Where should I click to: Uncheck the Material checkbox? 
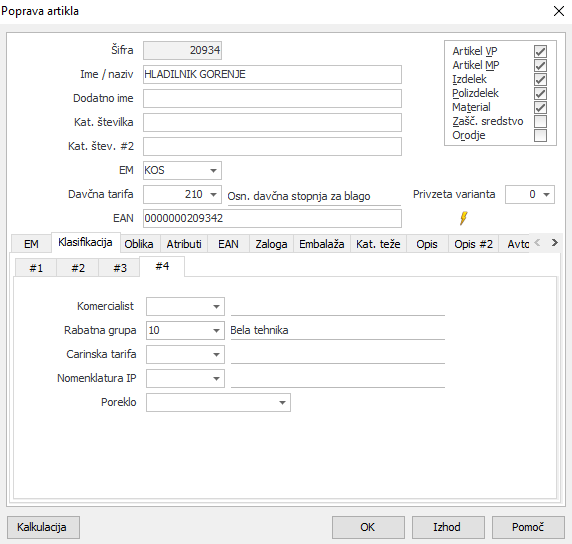coord(540,108)
